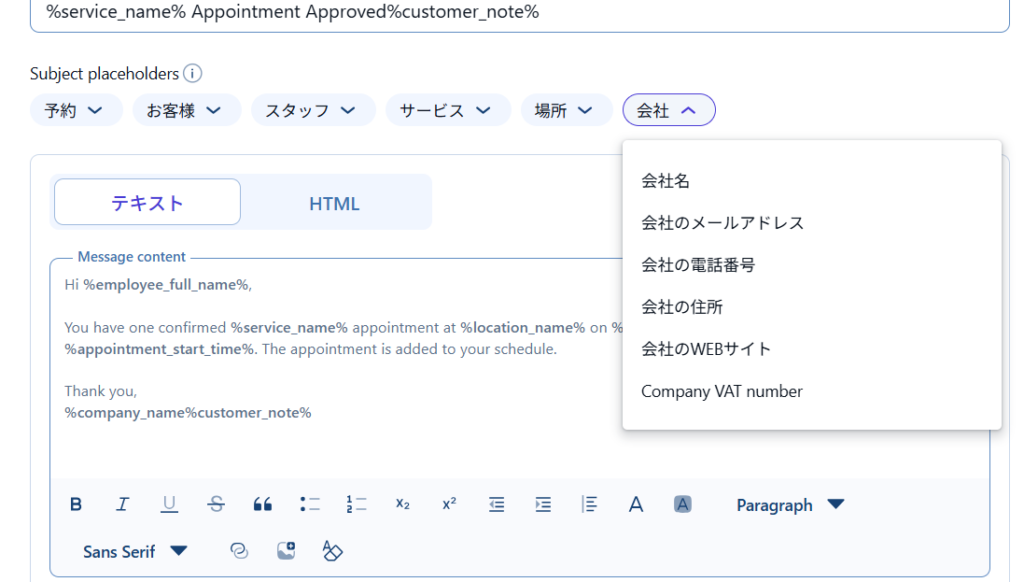Click the Subject placeholders info icon
This screenshot has height=582, width=1024.
[x=193, y=74]
